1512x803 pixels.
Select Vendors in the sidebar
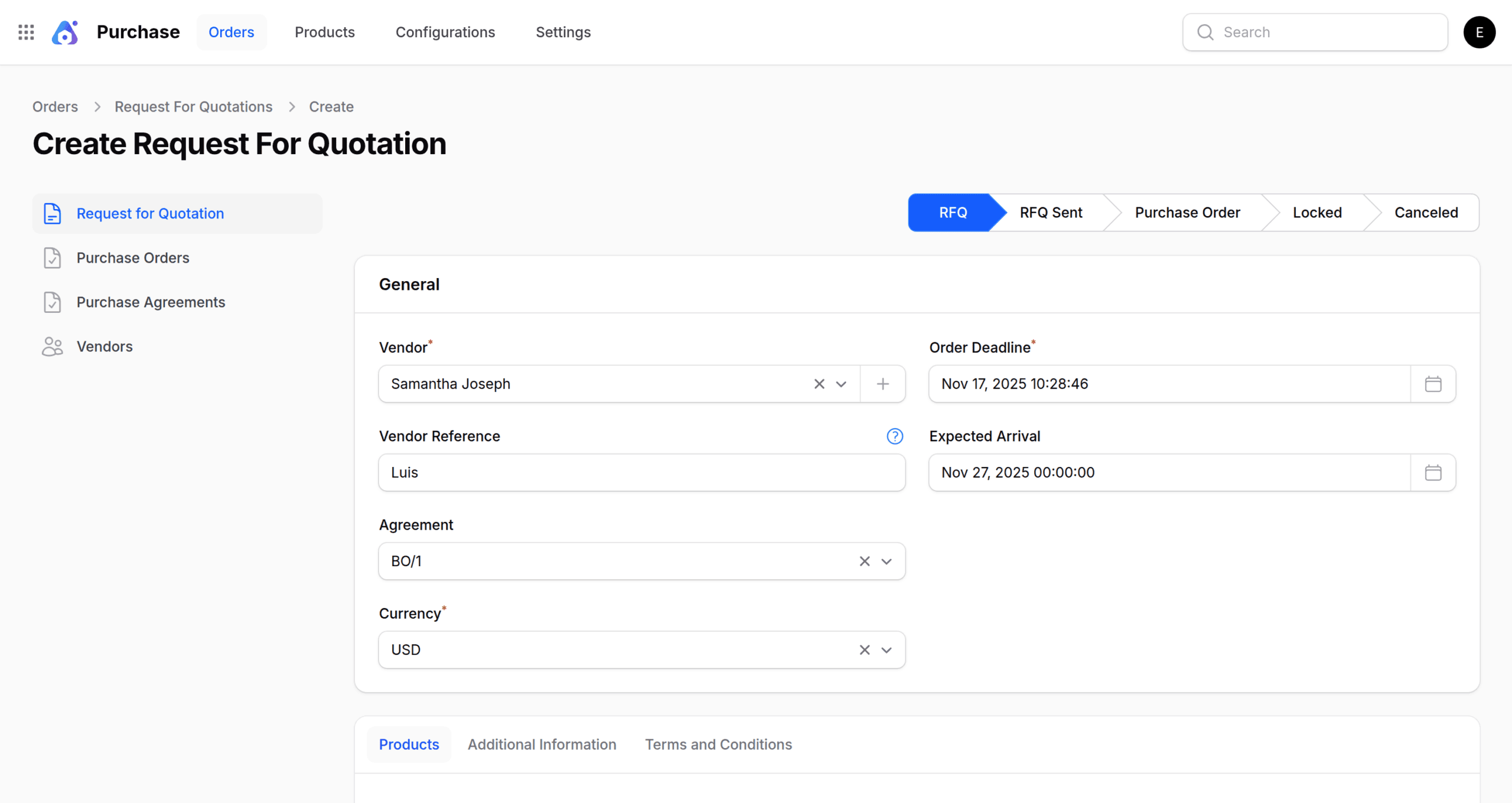105,347
